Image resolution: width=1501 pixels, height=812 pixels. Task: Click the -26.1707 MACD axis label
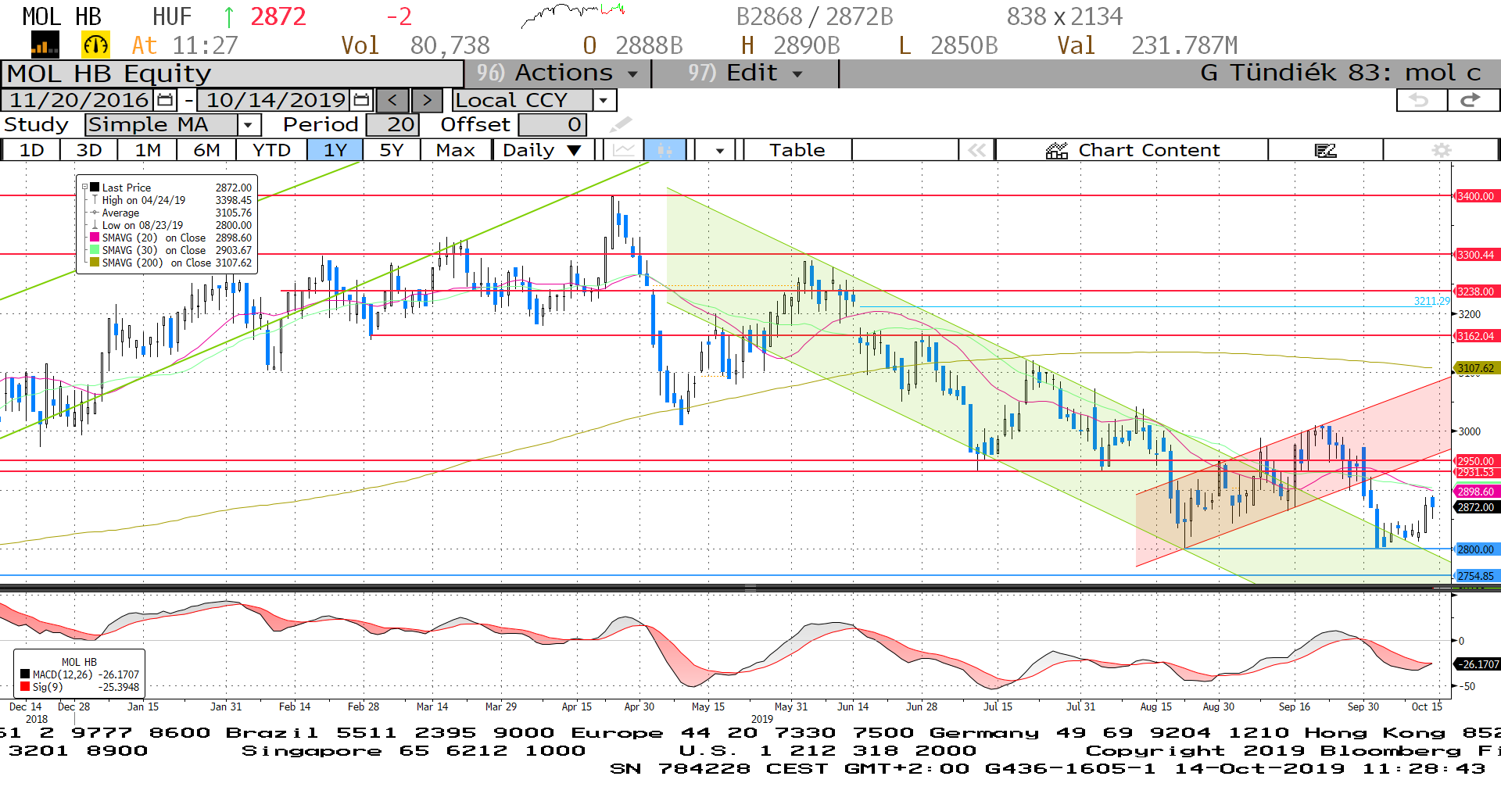[x=1476, y=664]
